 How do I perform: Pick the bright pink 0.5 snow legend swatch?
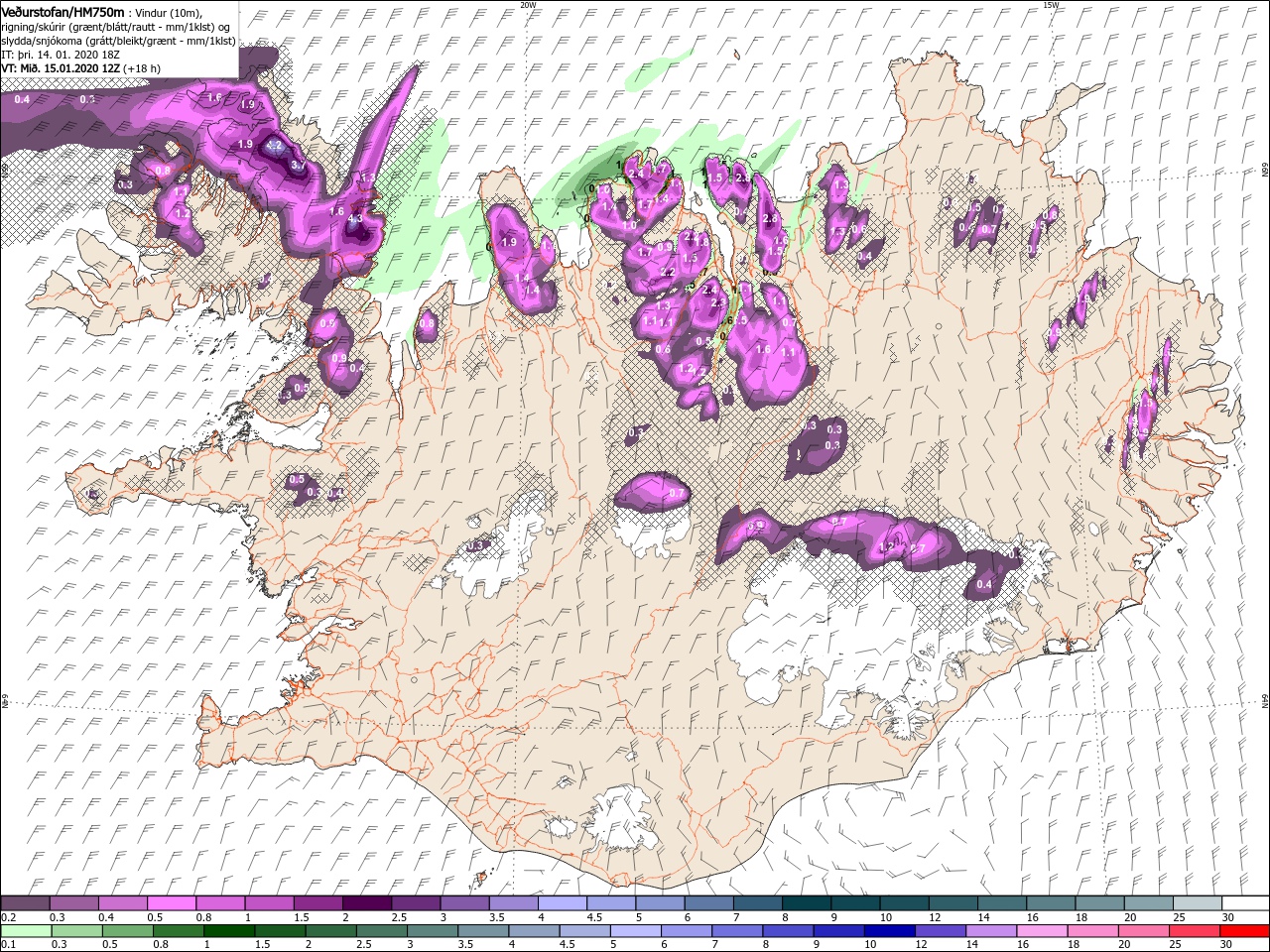click(x=172, y=902)
